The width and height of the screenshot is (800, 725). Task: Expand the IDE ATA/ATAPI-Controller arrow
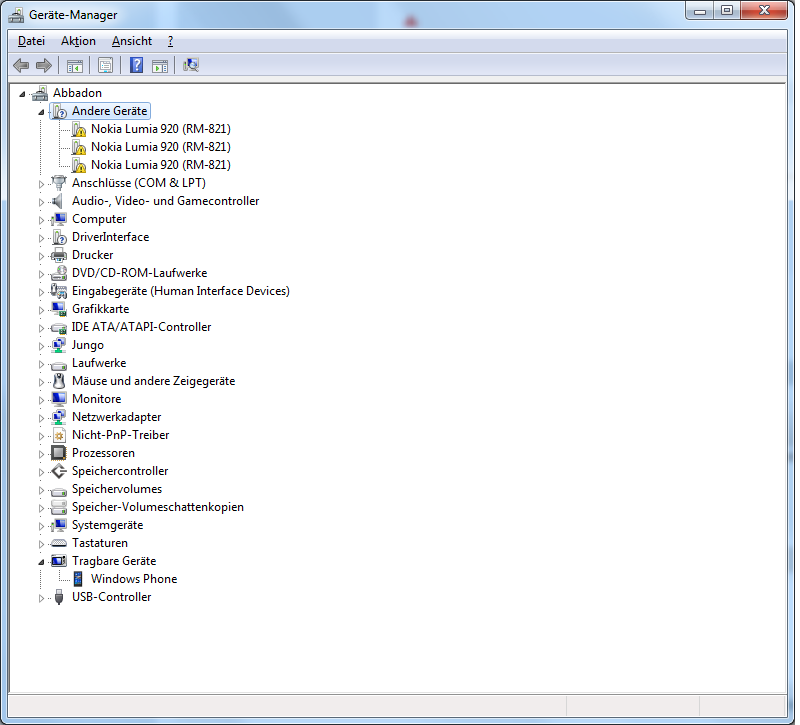[x=41, y=328]
